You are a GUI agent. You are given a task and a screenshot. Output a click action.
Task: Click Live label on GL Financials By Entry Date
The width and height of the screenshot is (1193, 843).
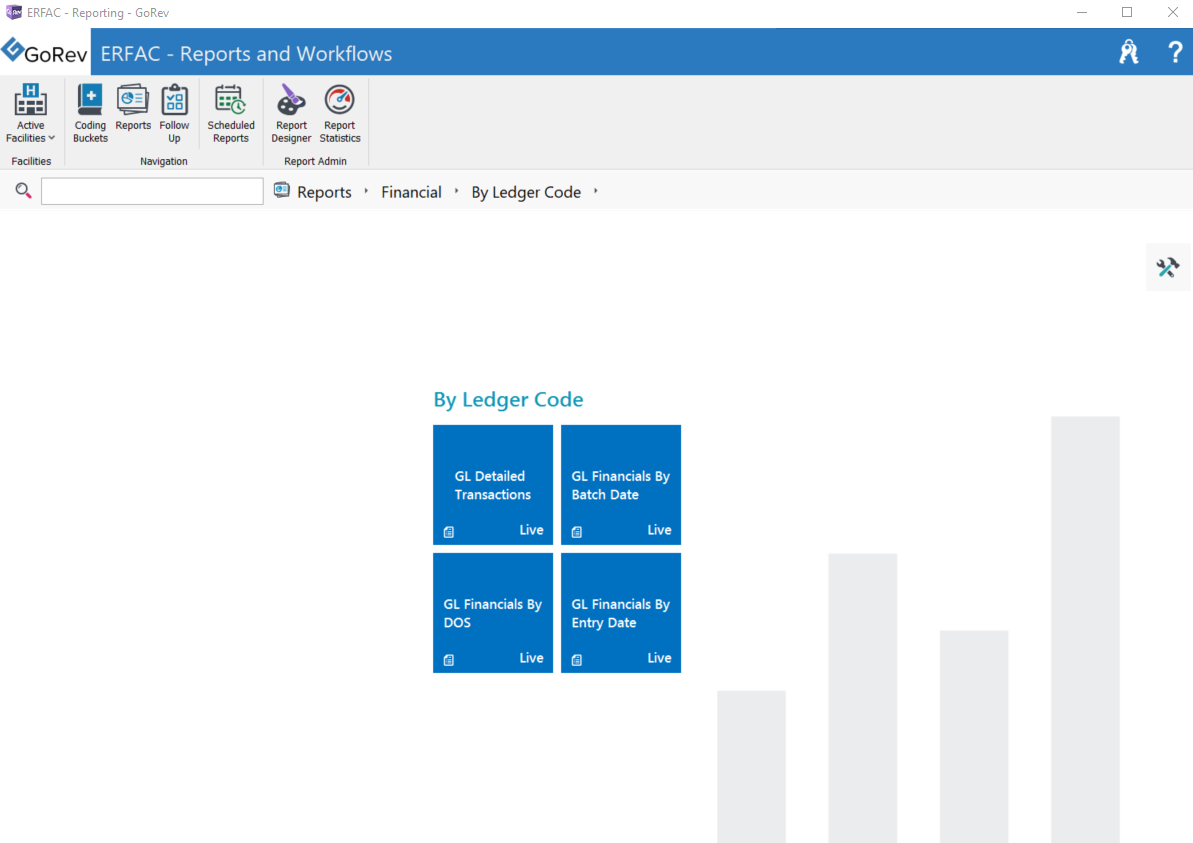click(x=659, y=657)
